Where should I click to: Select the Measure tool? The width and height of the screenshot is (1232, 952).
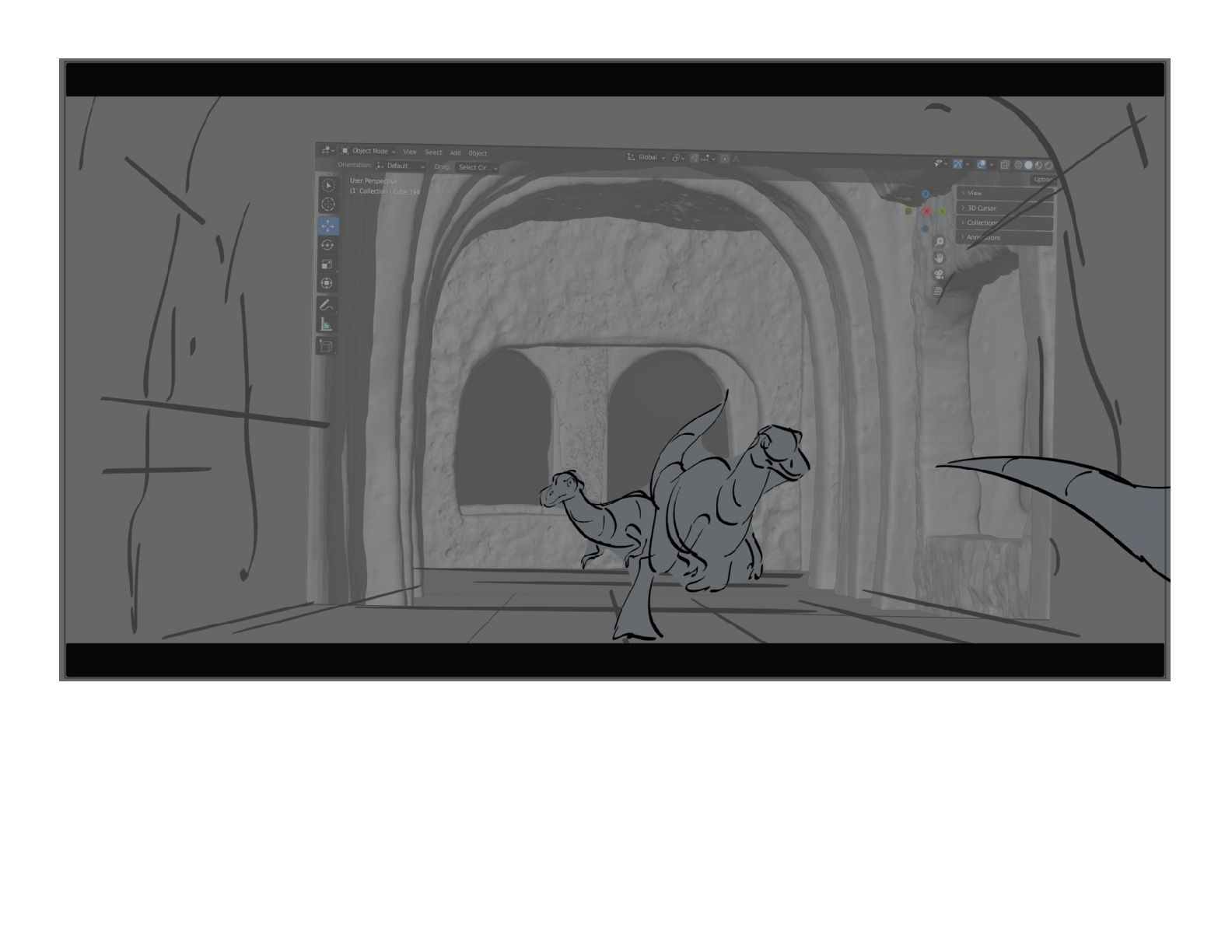point(326,324)
